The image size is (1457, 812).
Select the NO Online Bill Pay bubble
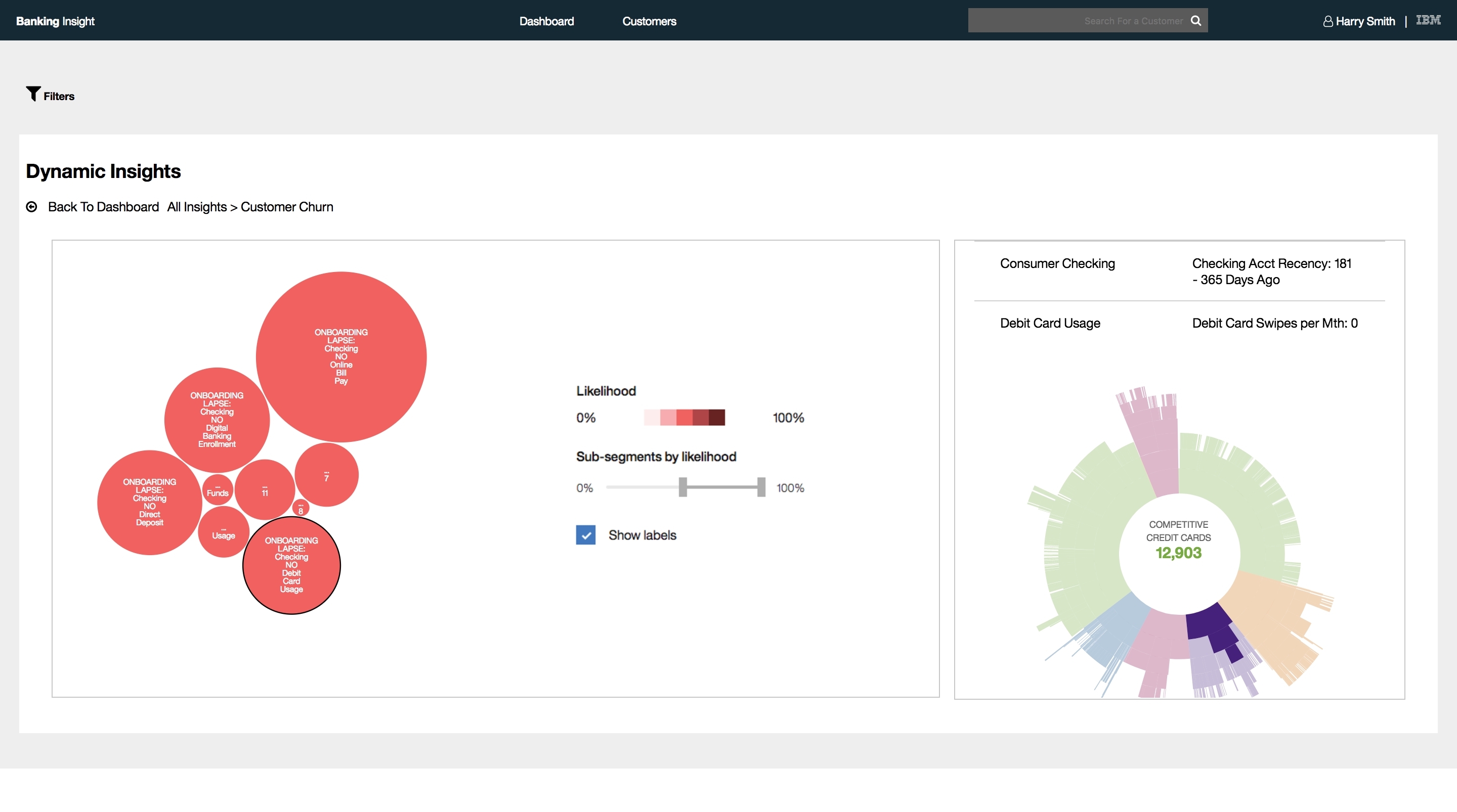click(341, 357)
